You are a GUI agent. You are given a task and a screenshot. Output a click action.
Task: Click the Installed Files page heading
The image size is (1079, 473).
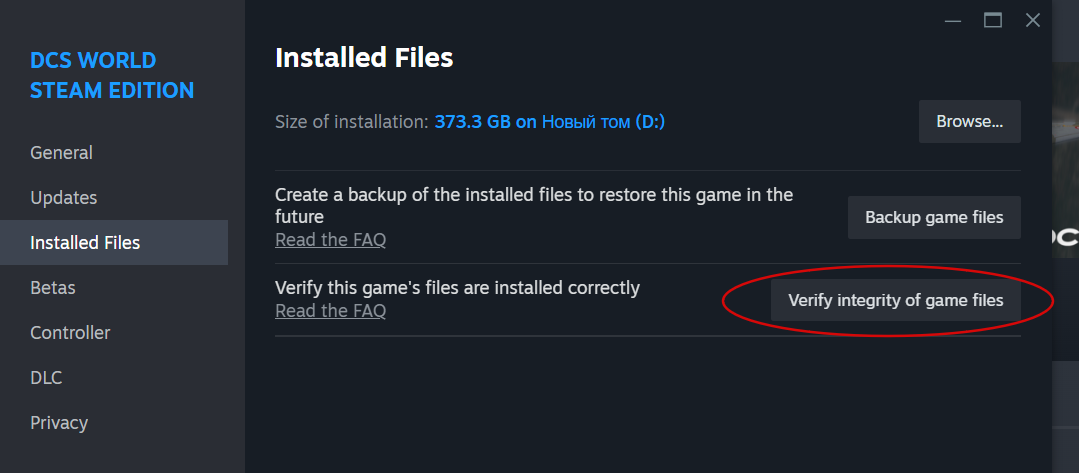(364, 58)
